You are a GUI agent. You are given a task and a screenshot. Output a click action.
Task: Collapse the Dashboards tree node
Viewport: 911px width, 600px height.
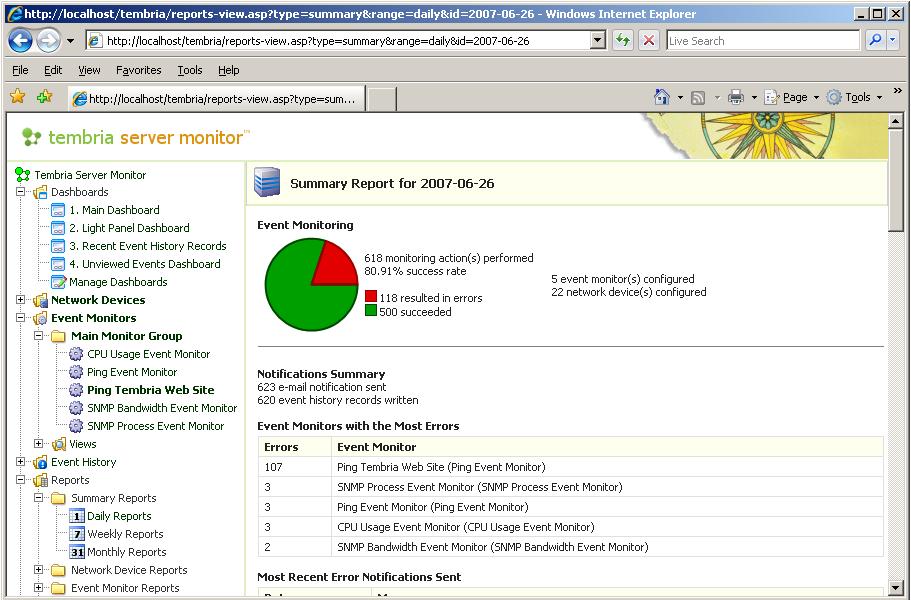(x=20, y=192)
